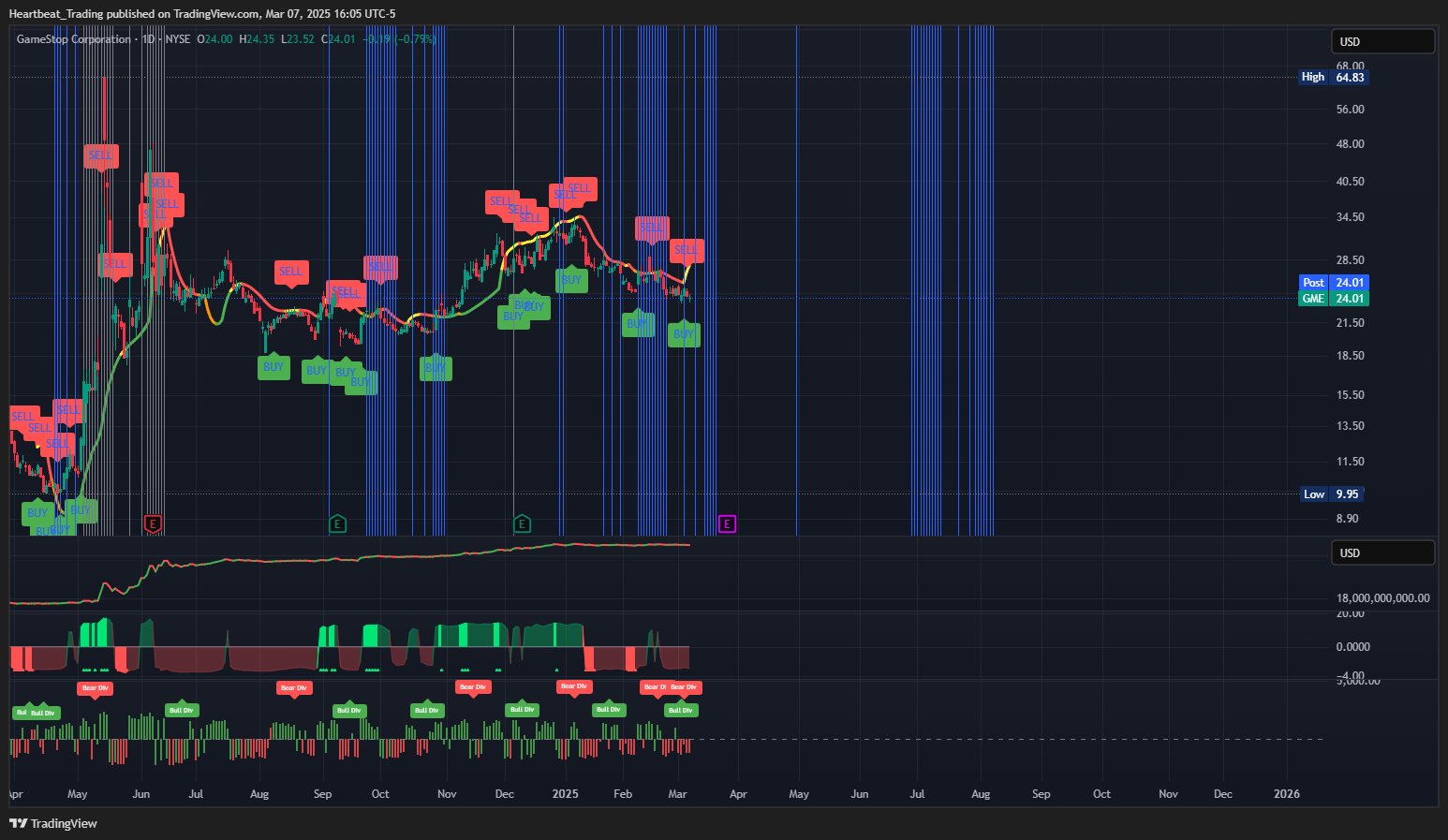
Task: Click the 18.50 price axis label
Action: click(1350, 356)
